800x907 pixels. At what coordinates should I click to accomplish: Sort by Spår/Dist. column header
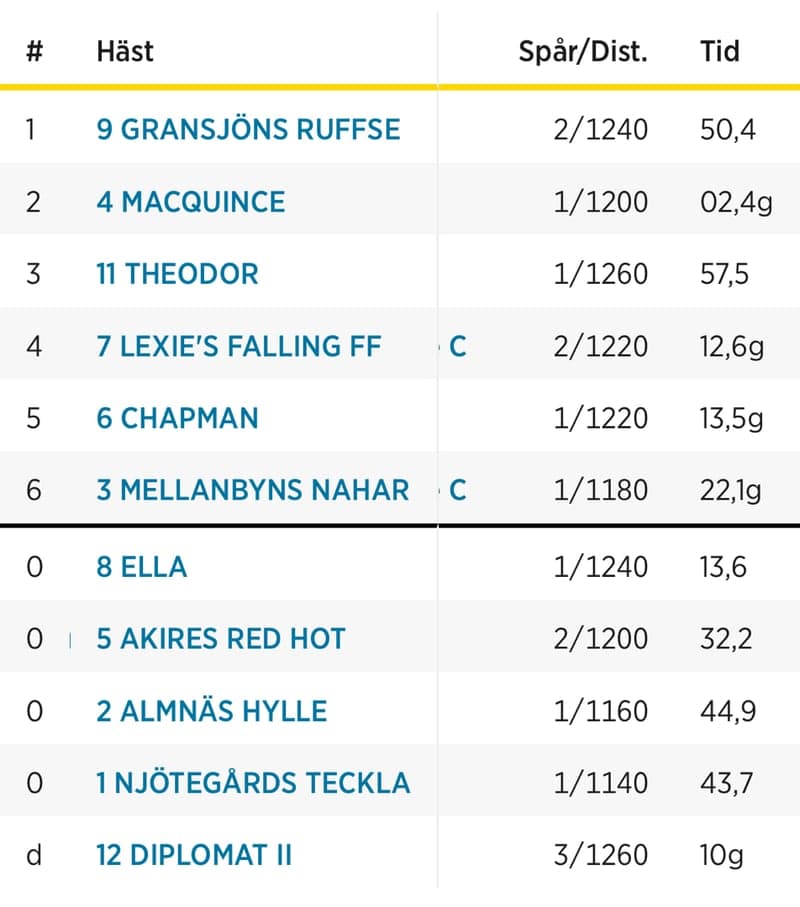click(x=582, y=51)
